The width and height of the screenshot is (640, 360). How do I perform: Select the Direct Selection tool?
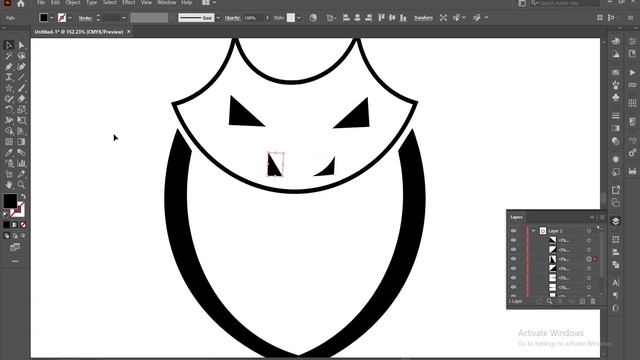(x=21, y=45)
